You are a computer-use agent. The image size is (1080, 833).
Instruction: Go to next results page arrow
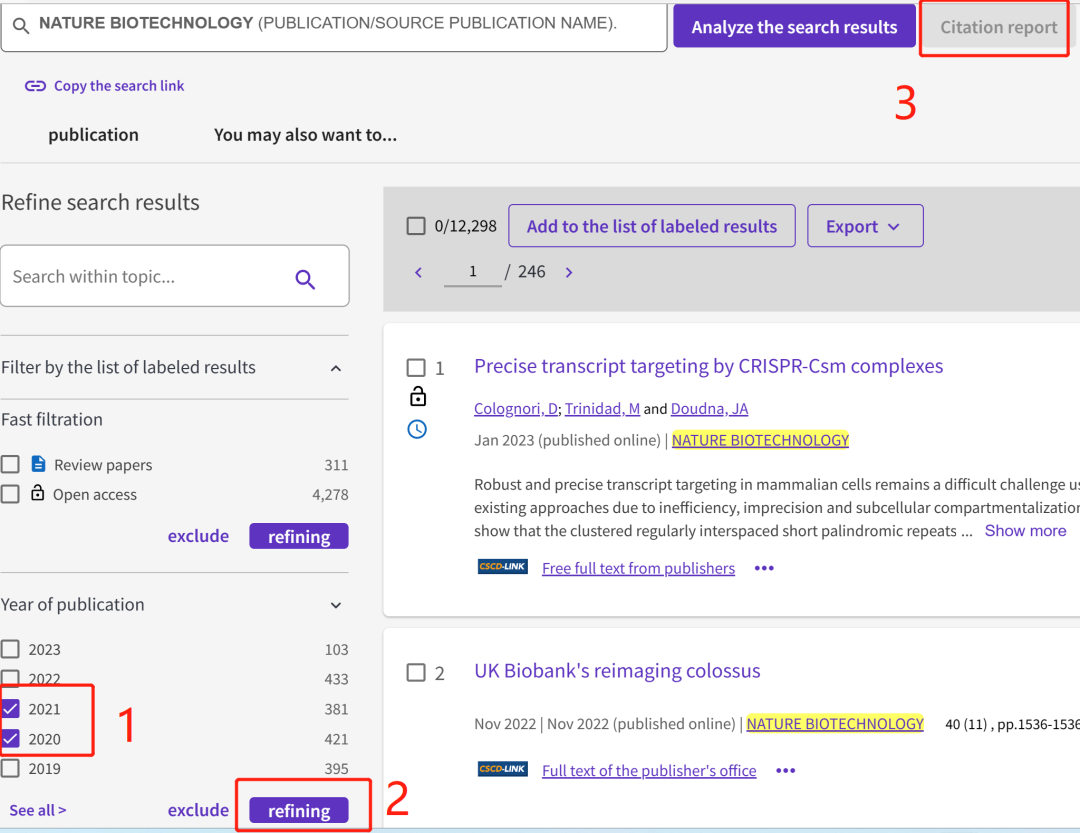(569, 272)
